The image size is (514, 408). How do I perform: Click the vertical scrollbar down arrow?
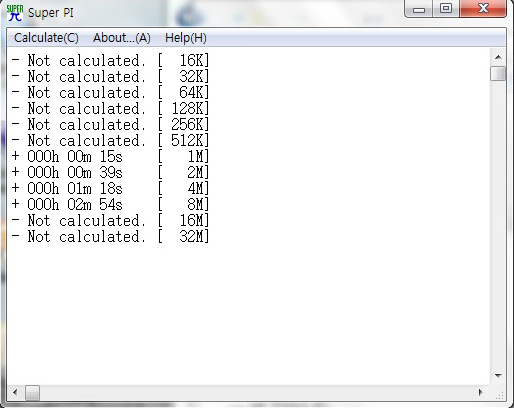coord(498,376)
